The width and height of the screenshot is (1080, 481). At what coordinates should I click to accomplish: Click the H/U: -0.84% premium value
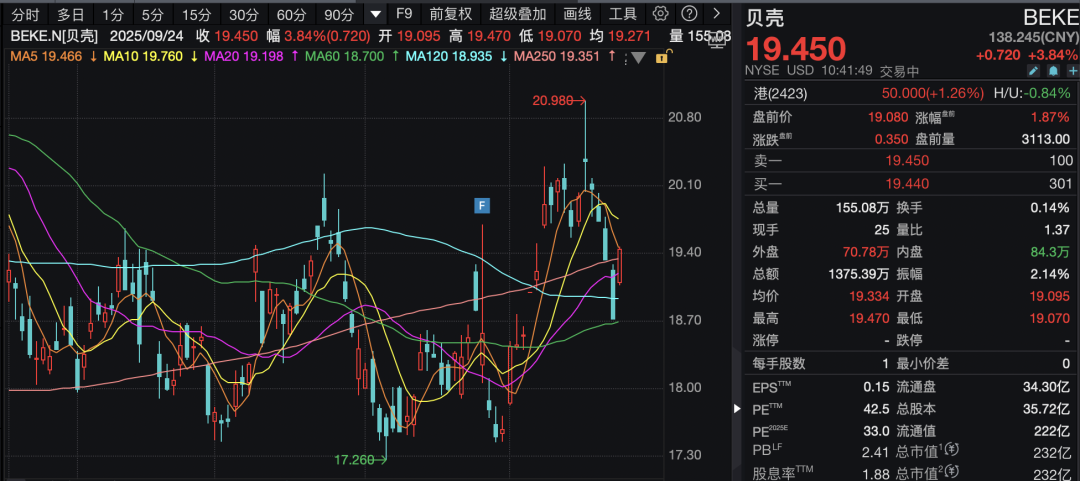coord(1032,93)
